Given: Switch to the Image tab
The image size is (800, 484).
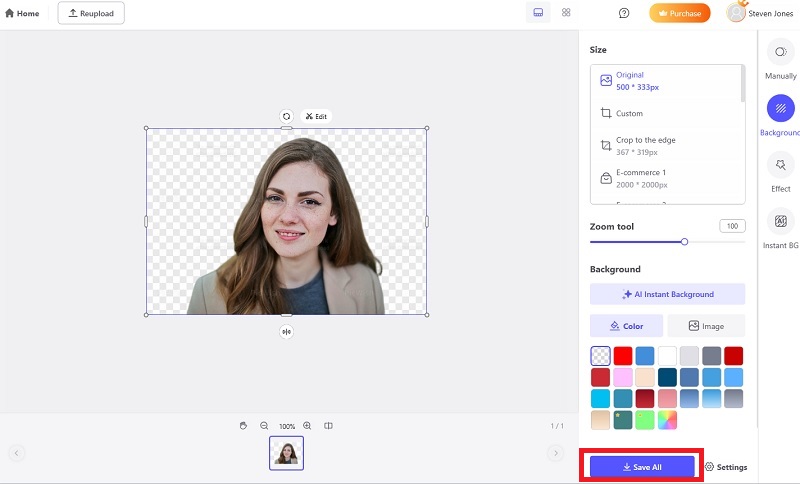Looking at the screenshot, I should tap(706, 326).
